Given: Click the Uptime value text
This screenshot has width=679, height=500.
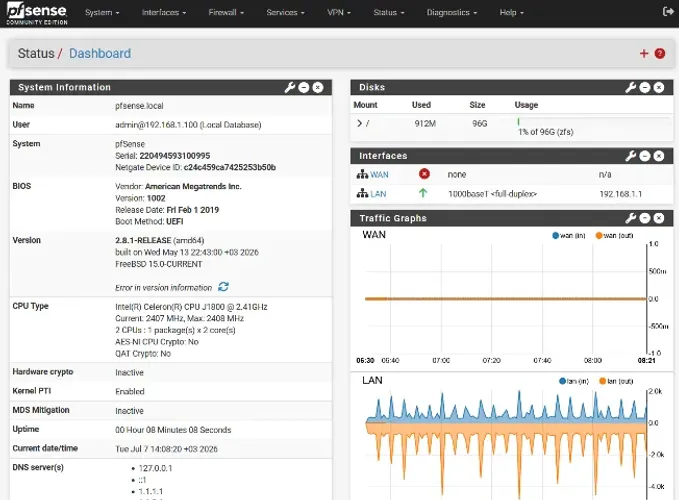Looking at the screenshot, I should [x=173, y=430].
